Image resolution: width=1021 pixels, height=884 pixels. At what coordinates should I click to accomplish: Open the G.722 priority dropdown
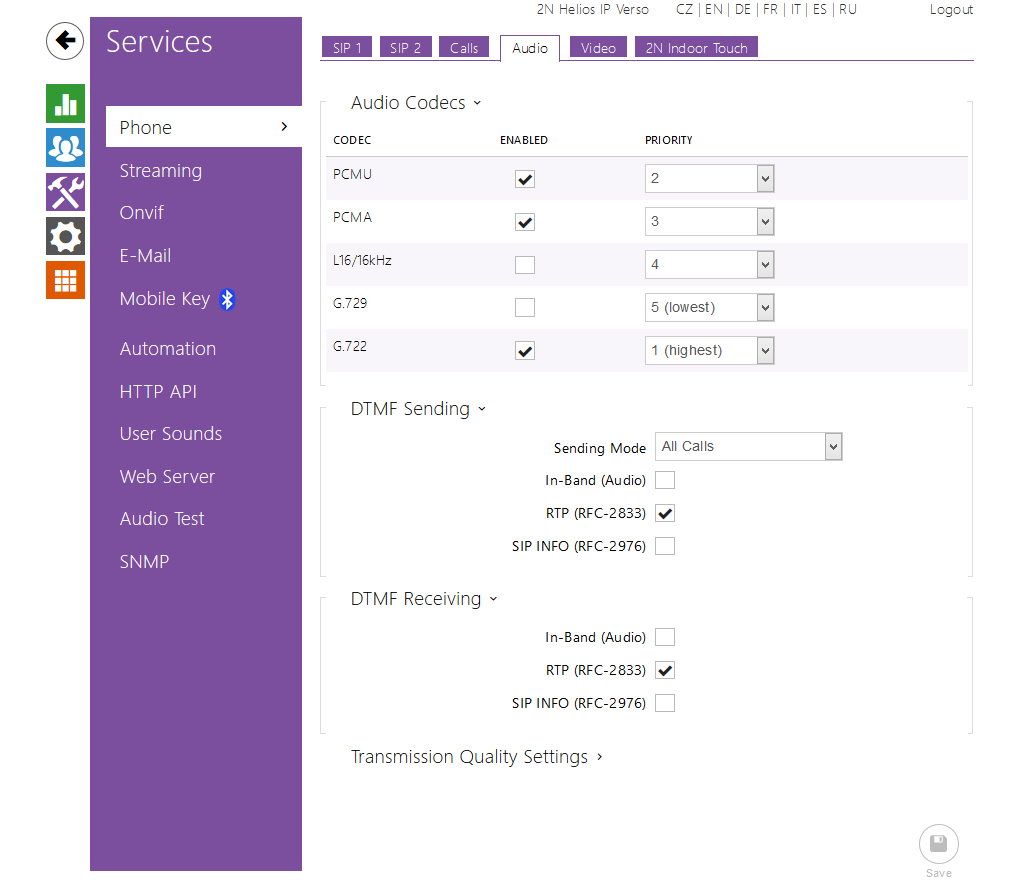click(x=709, y=351)
